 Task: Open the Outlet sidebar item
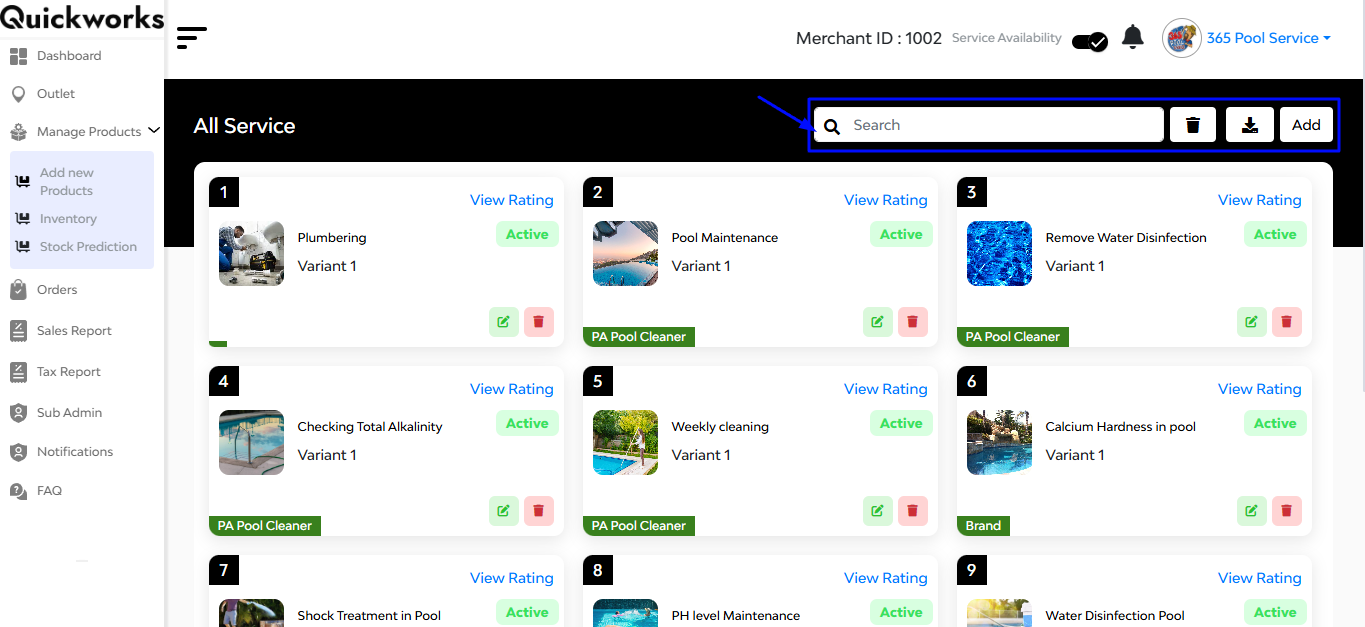tap(56, 94)
